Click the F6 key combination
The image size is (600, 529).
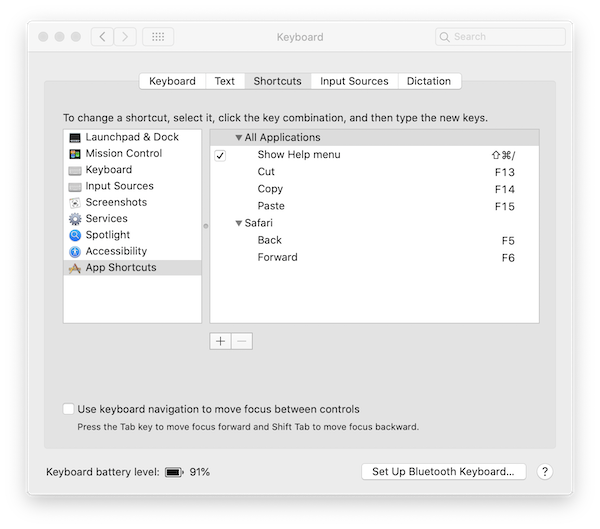[508, 258]
